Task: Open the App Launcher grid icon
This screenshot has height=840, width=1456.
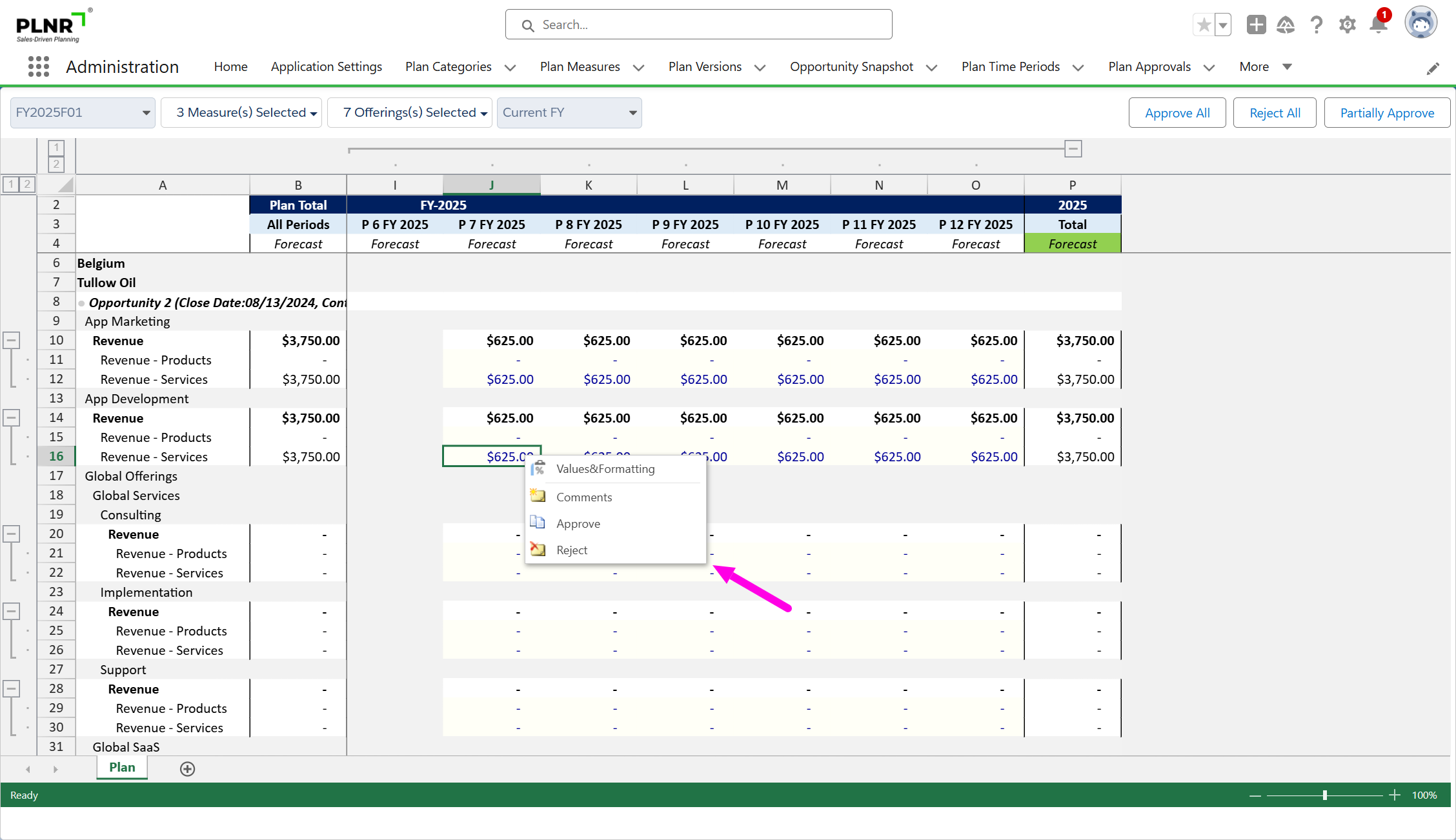Action: click(39, 66)
